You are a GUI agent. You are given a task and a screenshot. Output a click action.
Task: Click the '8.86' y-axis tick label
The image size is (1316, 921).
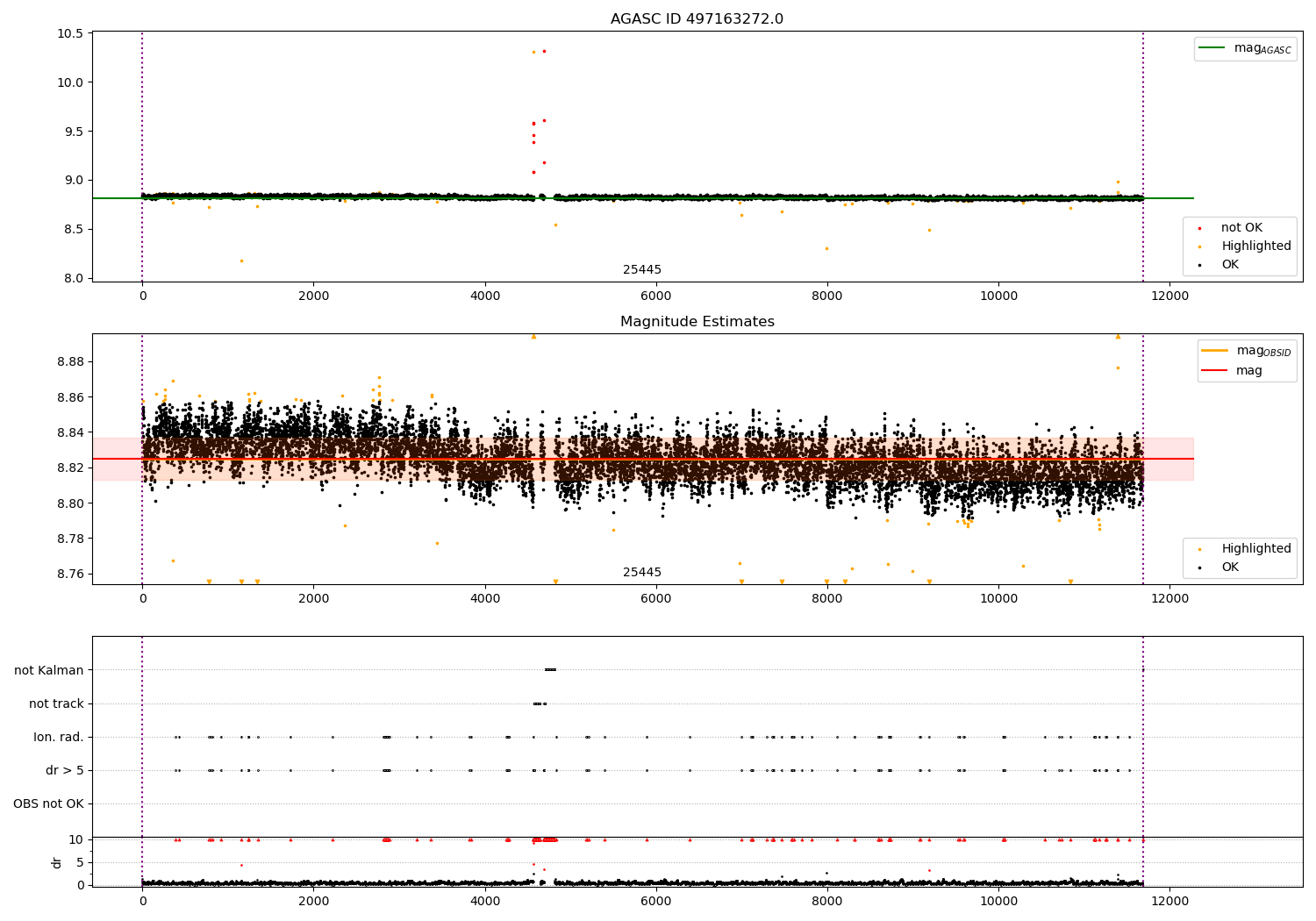69,397
